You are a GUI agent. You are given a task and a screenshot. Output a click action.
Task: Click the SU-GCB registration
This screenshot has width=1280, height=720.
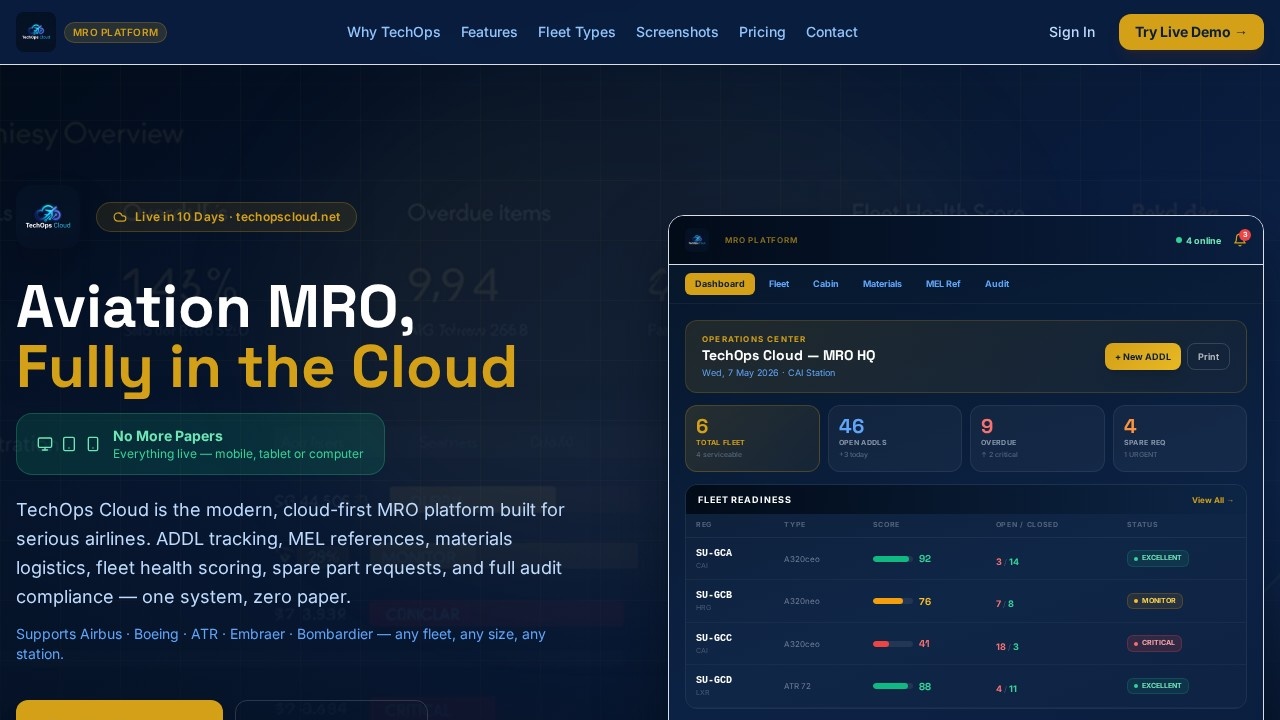[x=714, y=595]
